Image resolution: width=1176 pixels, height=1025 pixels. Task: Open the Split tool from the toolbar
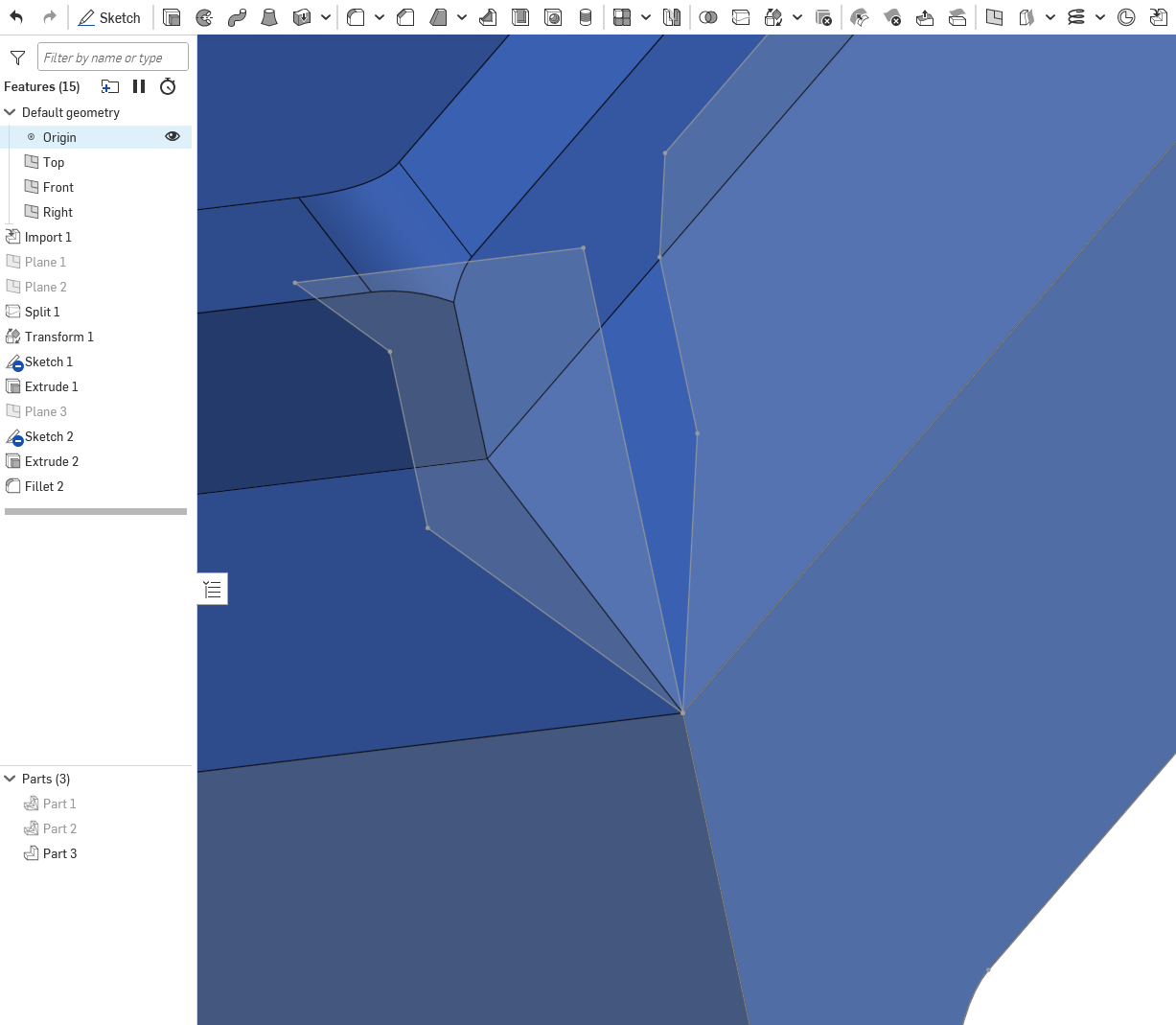(741, 17)
